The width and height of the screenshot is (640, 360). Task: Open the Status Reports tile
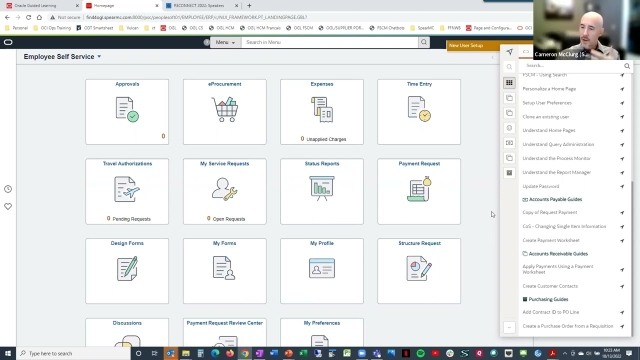(x=322, y=191)
